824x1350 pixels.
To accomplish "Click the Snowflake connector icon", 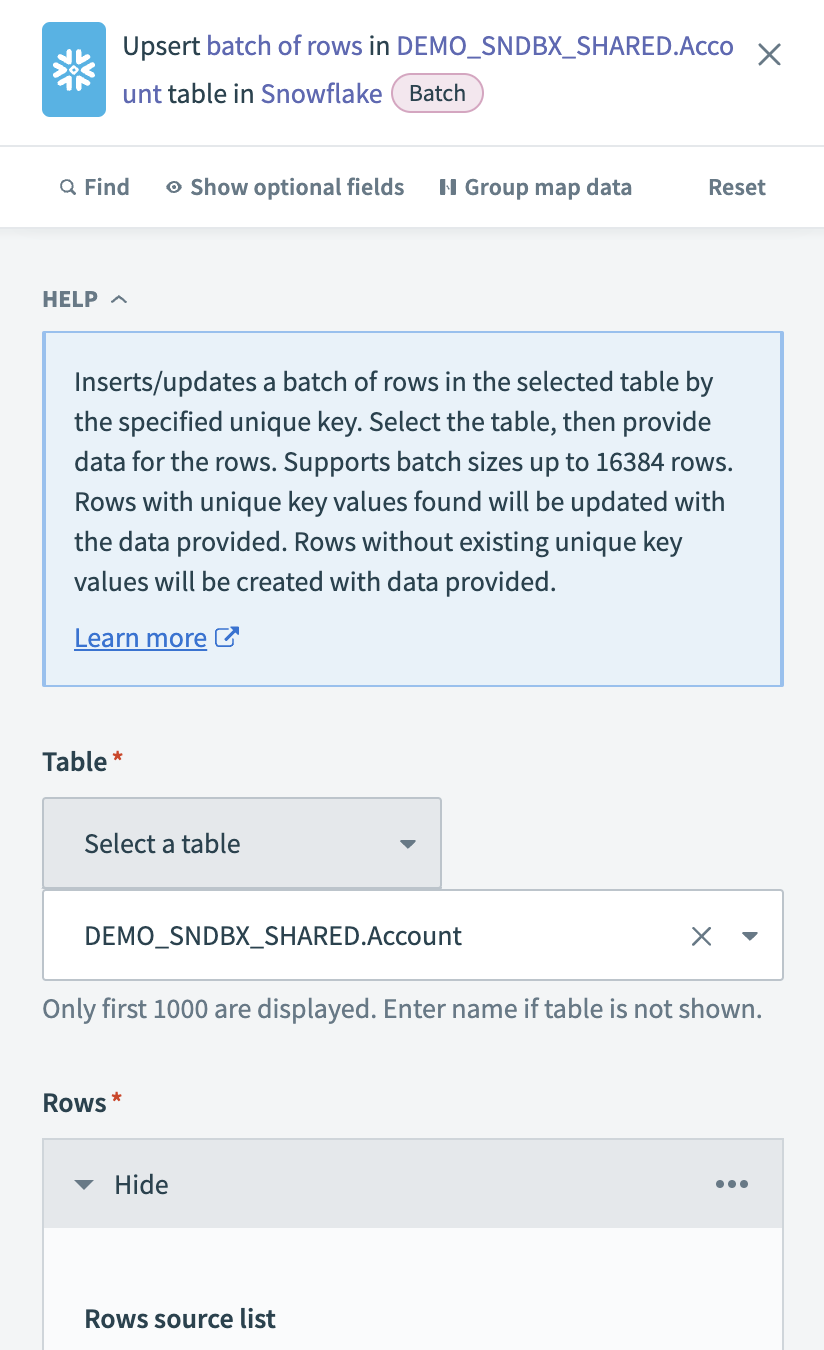I will coord(73,69).
